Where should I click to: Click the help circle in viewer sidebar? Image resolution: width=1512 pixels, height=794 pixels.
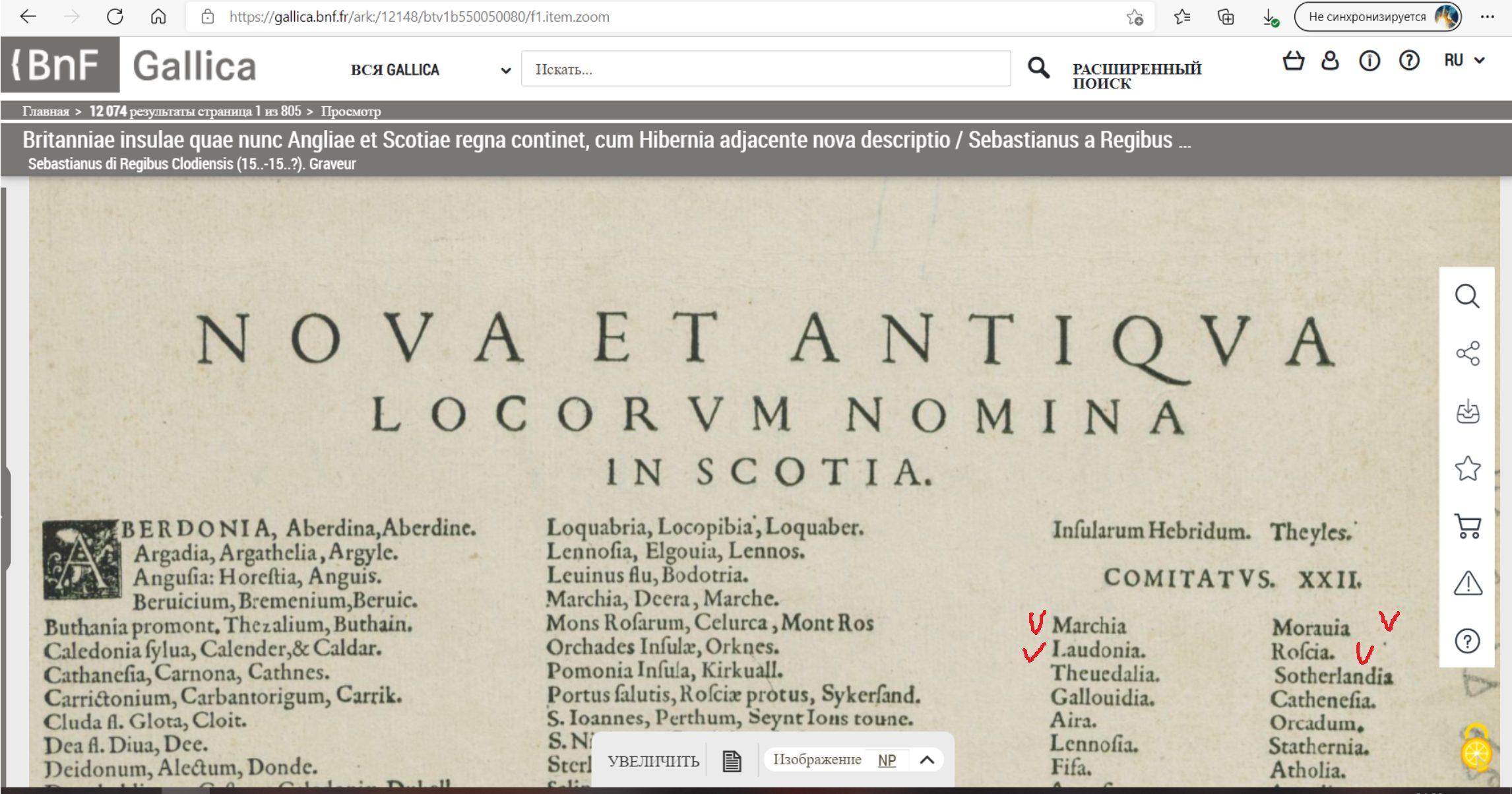coord(1468,641)
